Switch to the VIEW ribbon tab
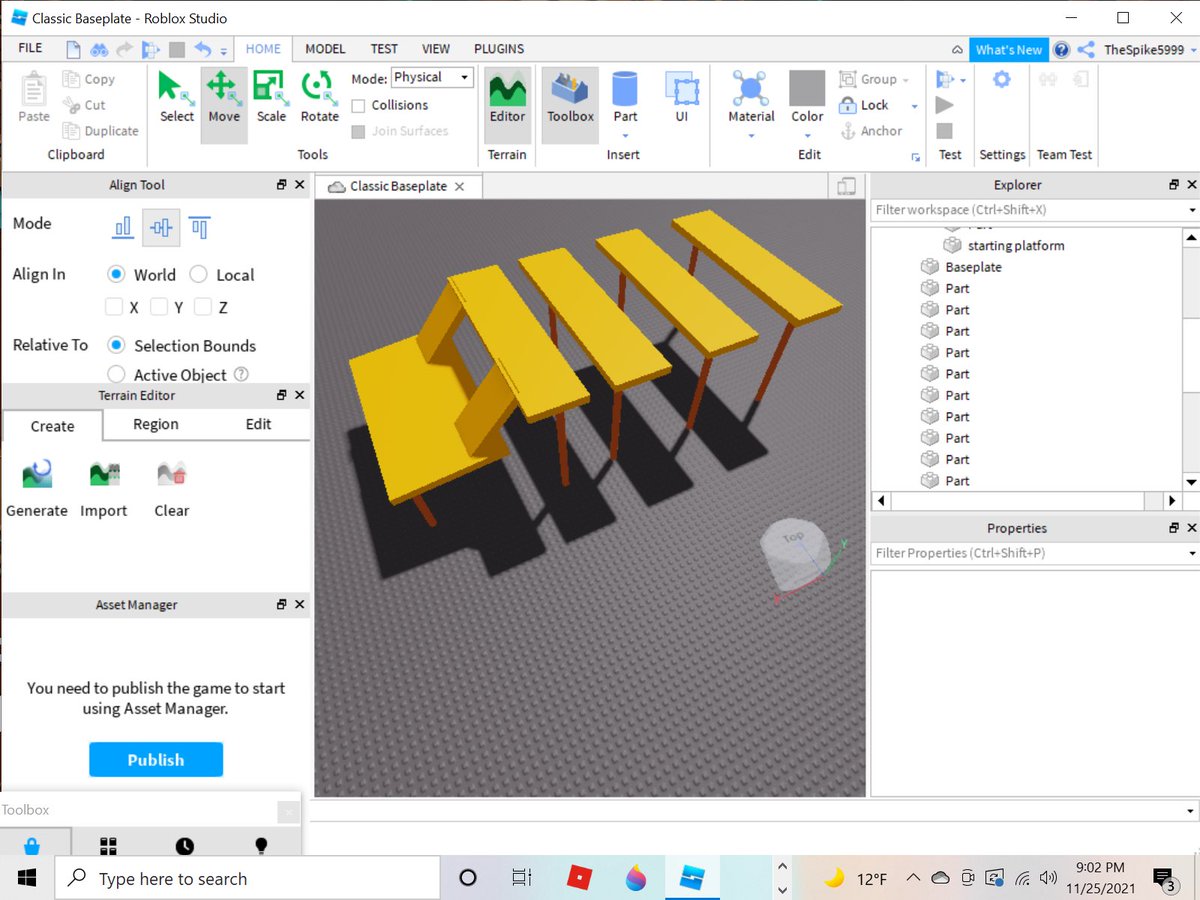Viewport: 1200px width, 900px height. click(x=435, y=48)
